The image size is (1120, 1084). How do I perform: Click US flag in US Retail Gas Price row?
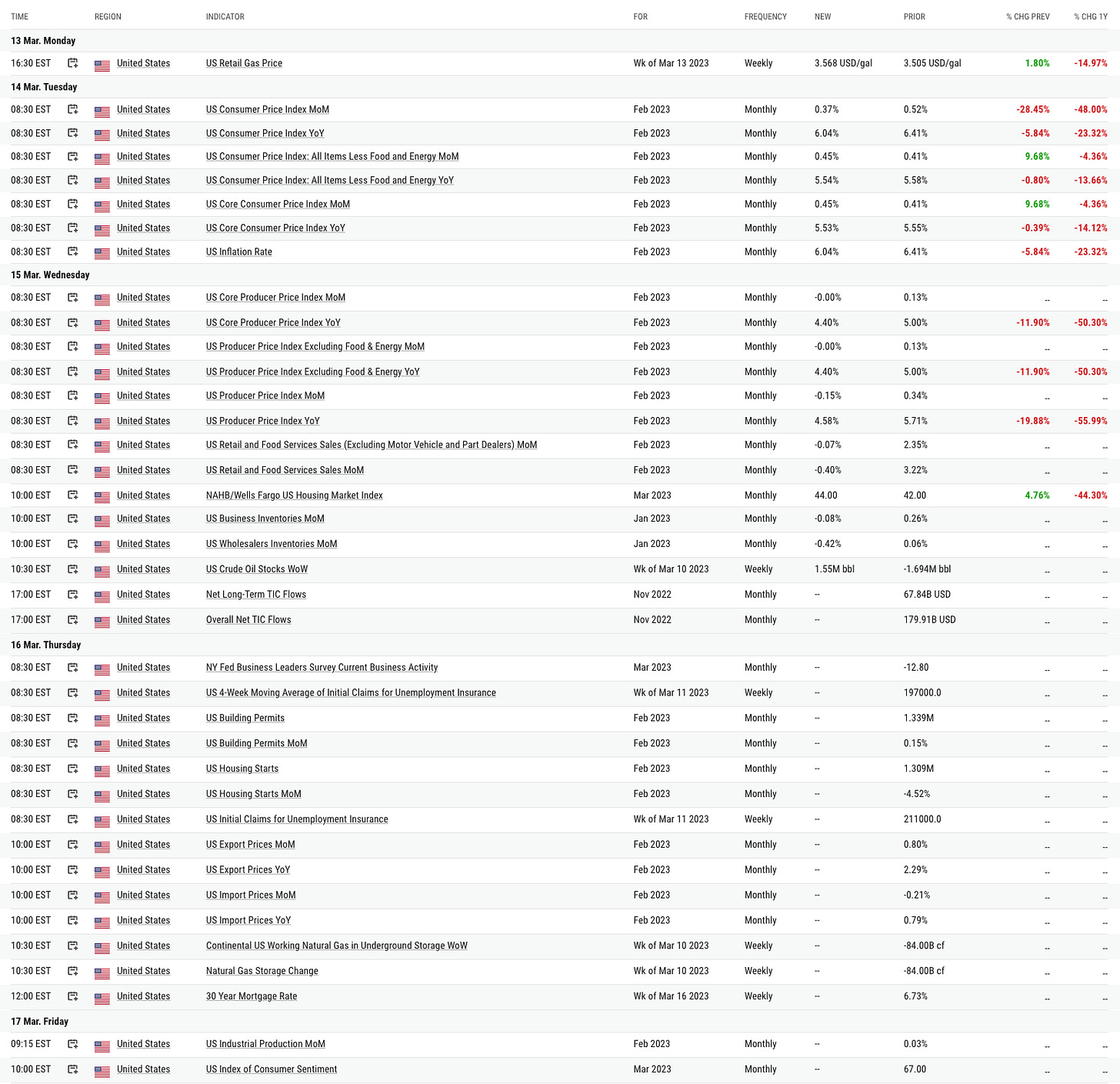tap(102, 65)
